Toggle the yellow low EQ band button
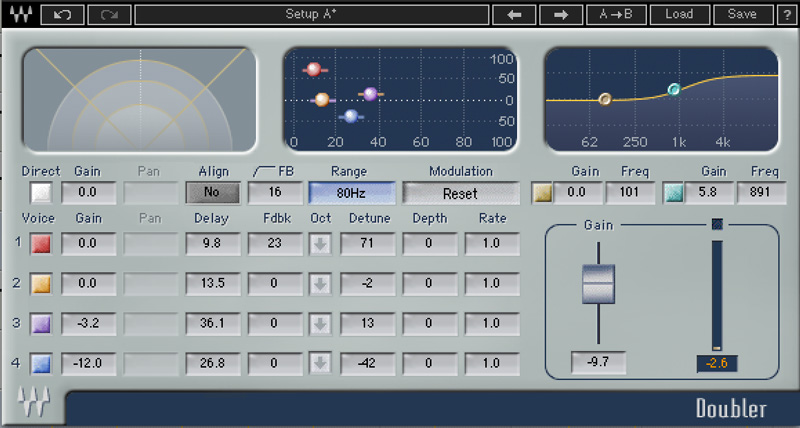 tap(543, 193)
